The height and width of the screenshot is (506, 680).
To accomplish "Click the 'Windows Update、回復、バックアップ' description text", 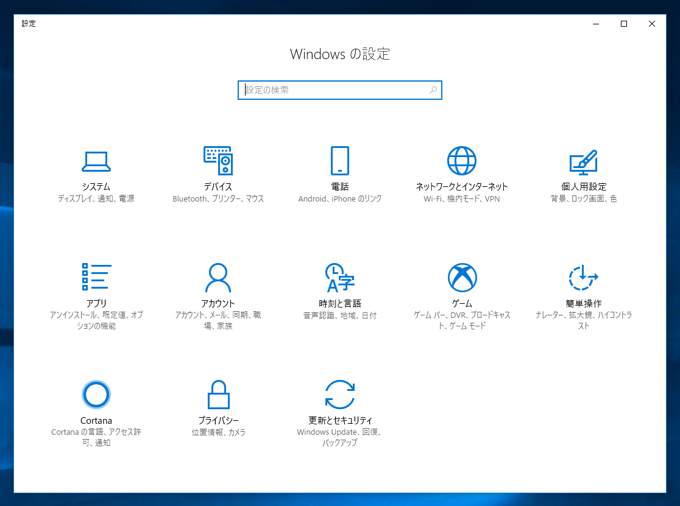I will click(x=340, y=437).
